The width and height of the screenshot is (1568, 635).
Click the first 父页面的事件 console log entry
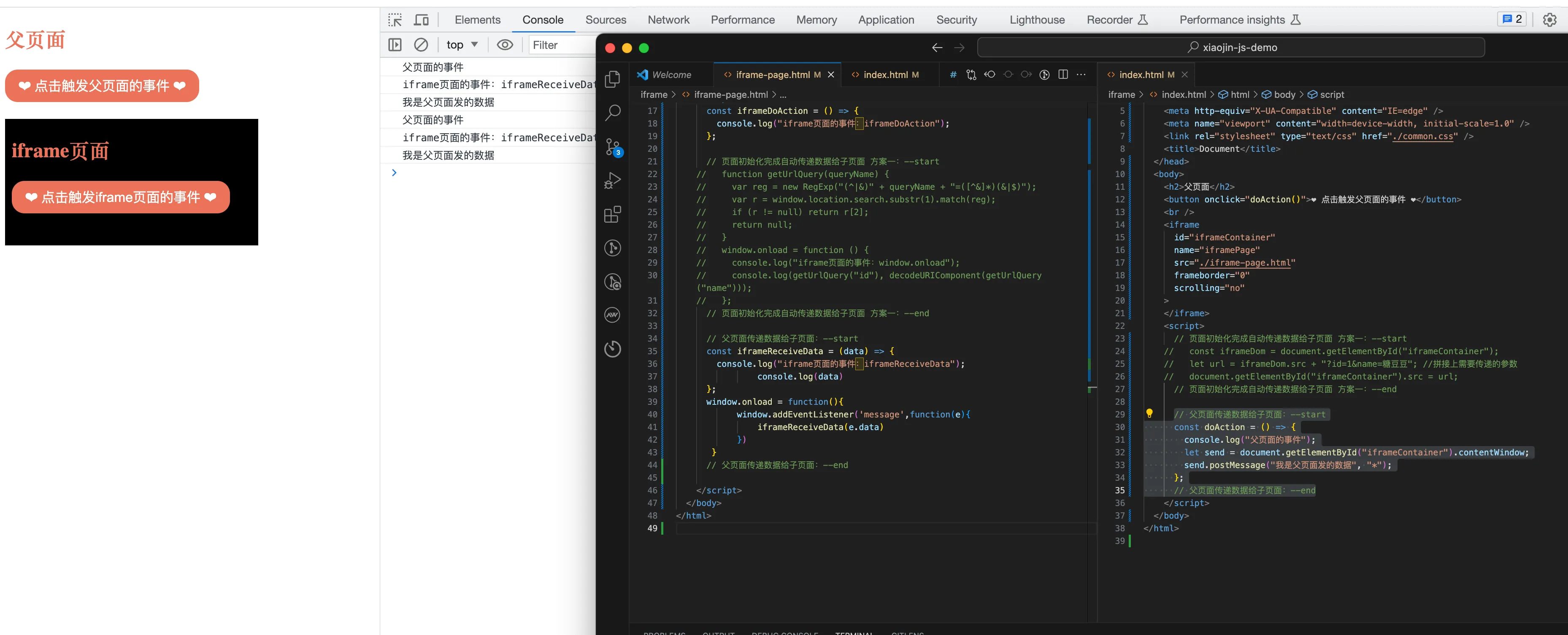[433, 67]
